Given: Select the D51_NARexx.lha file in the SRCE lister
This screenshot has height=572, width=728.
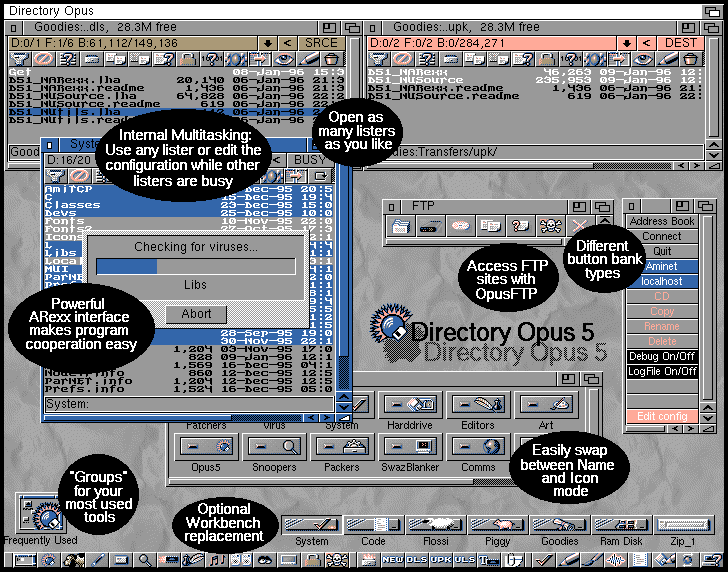Looking at the screenshot, I should click(176, 80).
